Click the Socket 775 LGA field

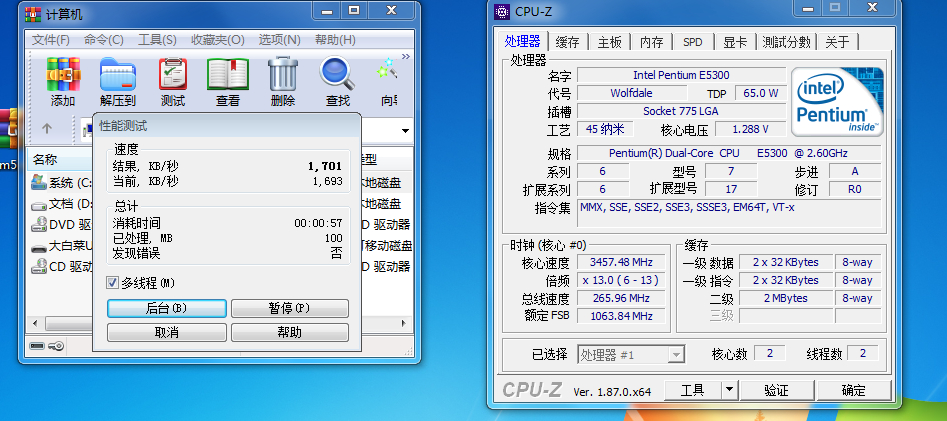pyautogui.click(x=681, y=111)
